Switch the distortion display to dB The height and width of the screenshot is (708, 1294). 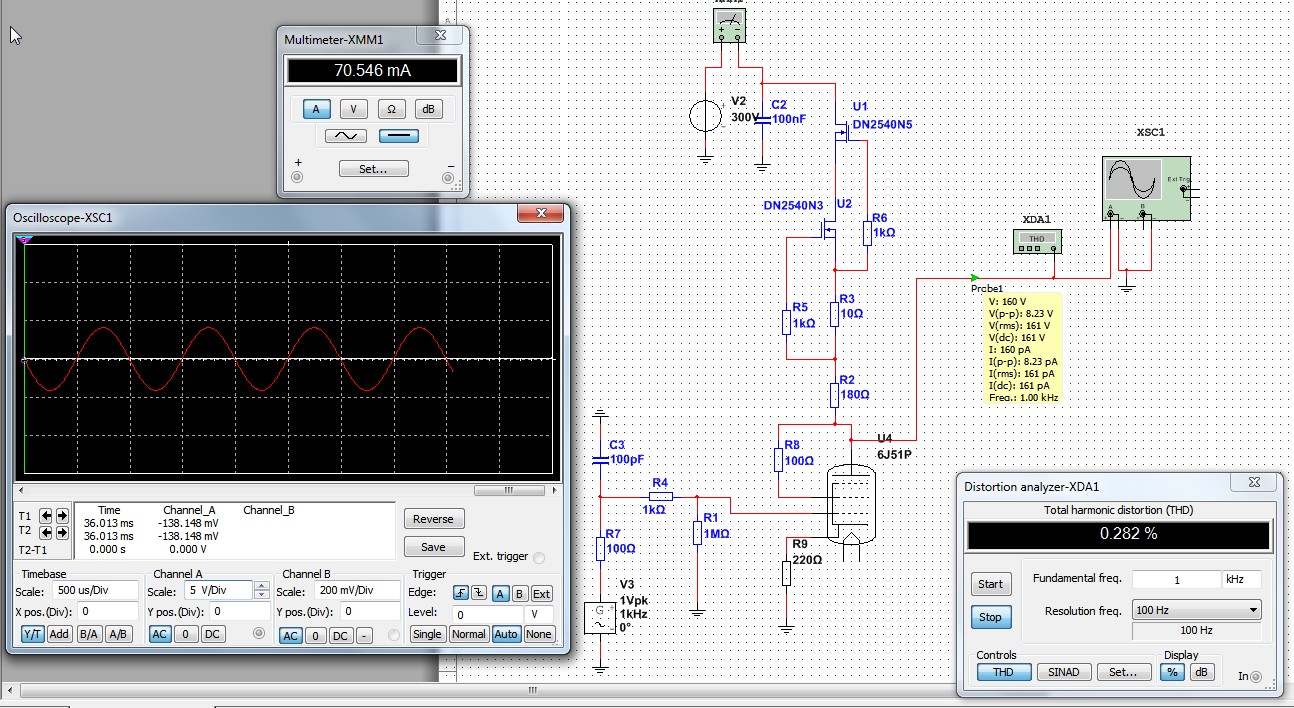[1201, 672]
